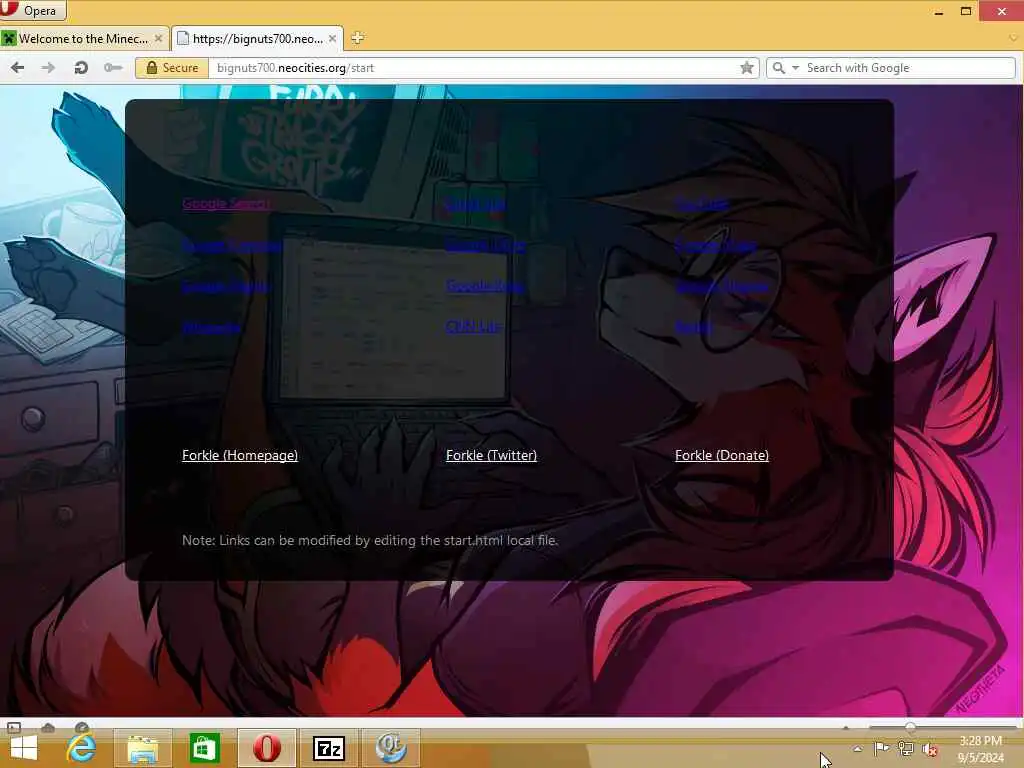
Task: Click the password wand key icon
Action: (113, 67)
